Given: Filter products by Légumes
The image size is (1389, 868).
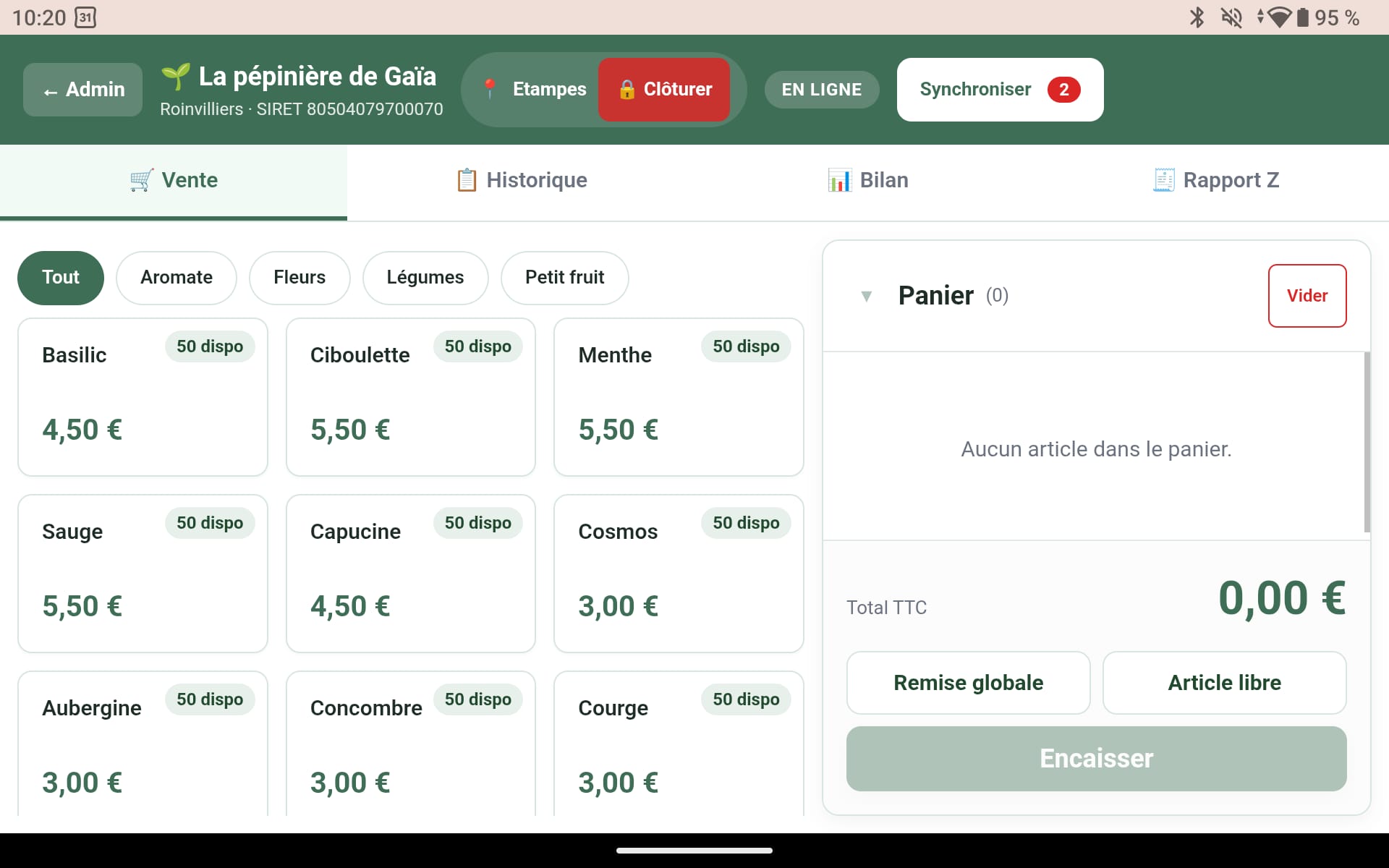Looking at the screenshot, I should click(x=425, y=278).
